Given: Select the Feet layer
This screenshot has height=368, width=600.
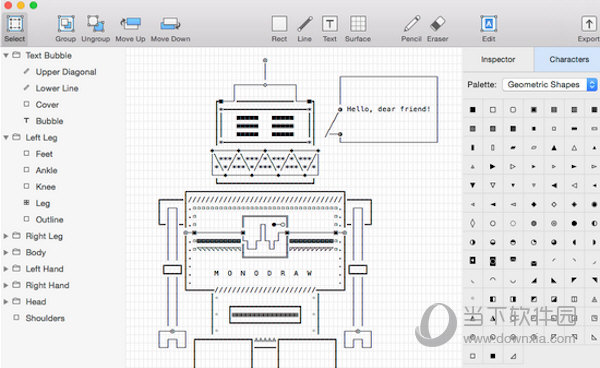Looking at the screenshot, I should (x=44, y=154).
